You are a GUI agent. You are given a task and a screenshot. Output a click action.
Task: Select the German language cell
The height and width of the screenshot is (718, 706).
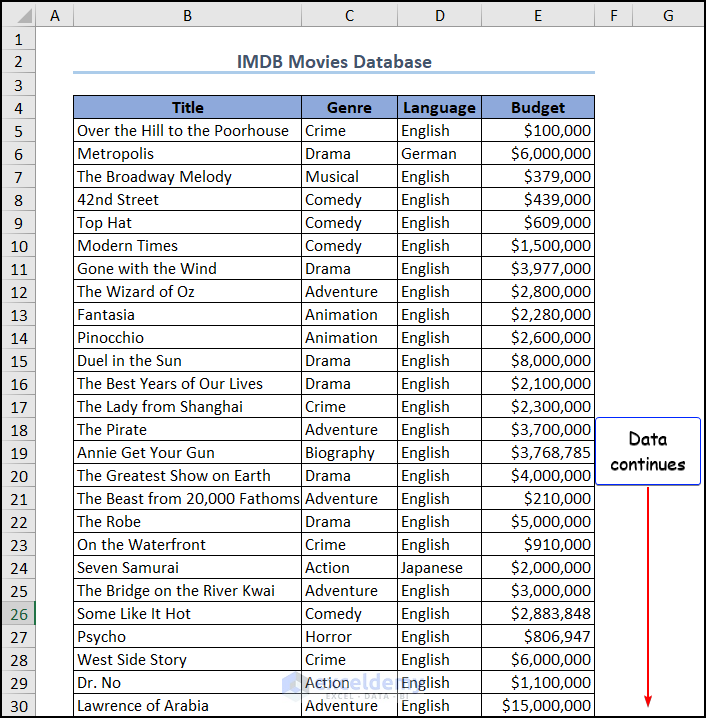coord(440,153)
